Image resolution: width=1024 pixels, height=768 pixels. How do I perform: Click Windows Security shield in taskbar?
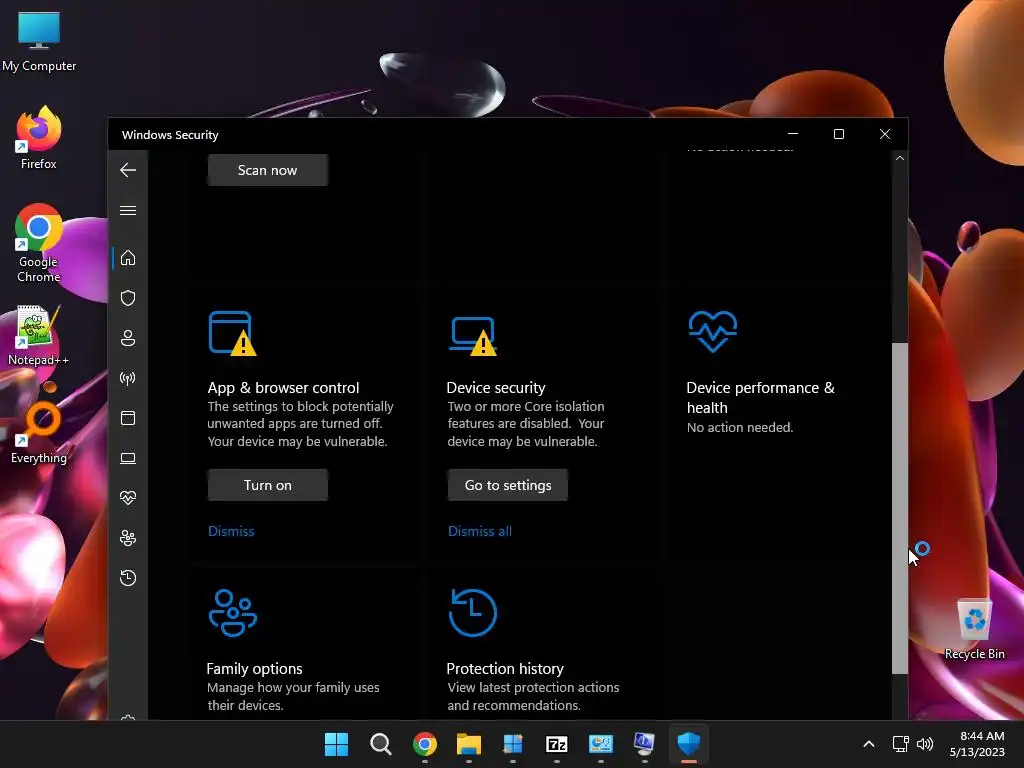click(x=688, y=744)
